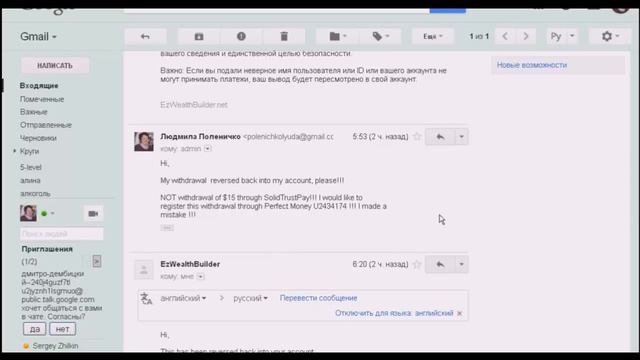The height and width of the screenshot is (360, 640).
Task: Click the translate icon in translation bar
Action: [146, 299]
